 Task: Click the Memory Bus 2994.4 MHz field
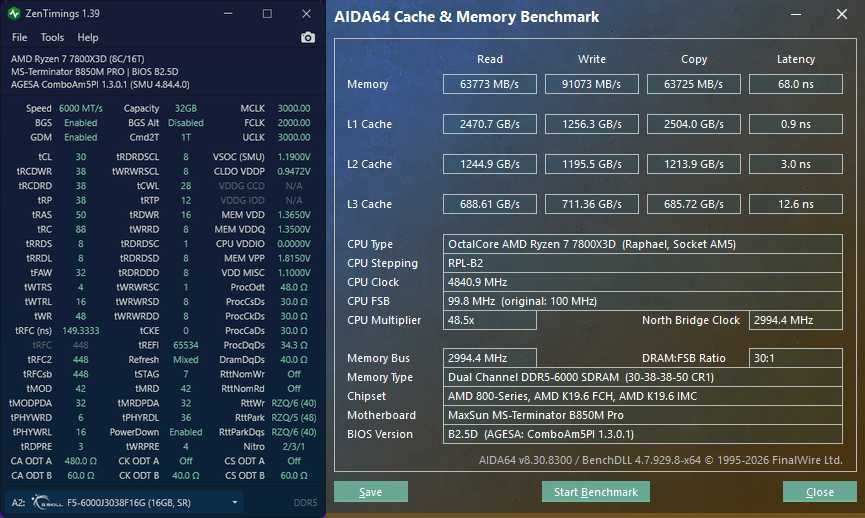tap(490, 358)
